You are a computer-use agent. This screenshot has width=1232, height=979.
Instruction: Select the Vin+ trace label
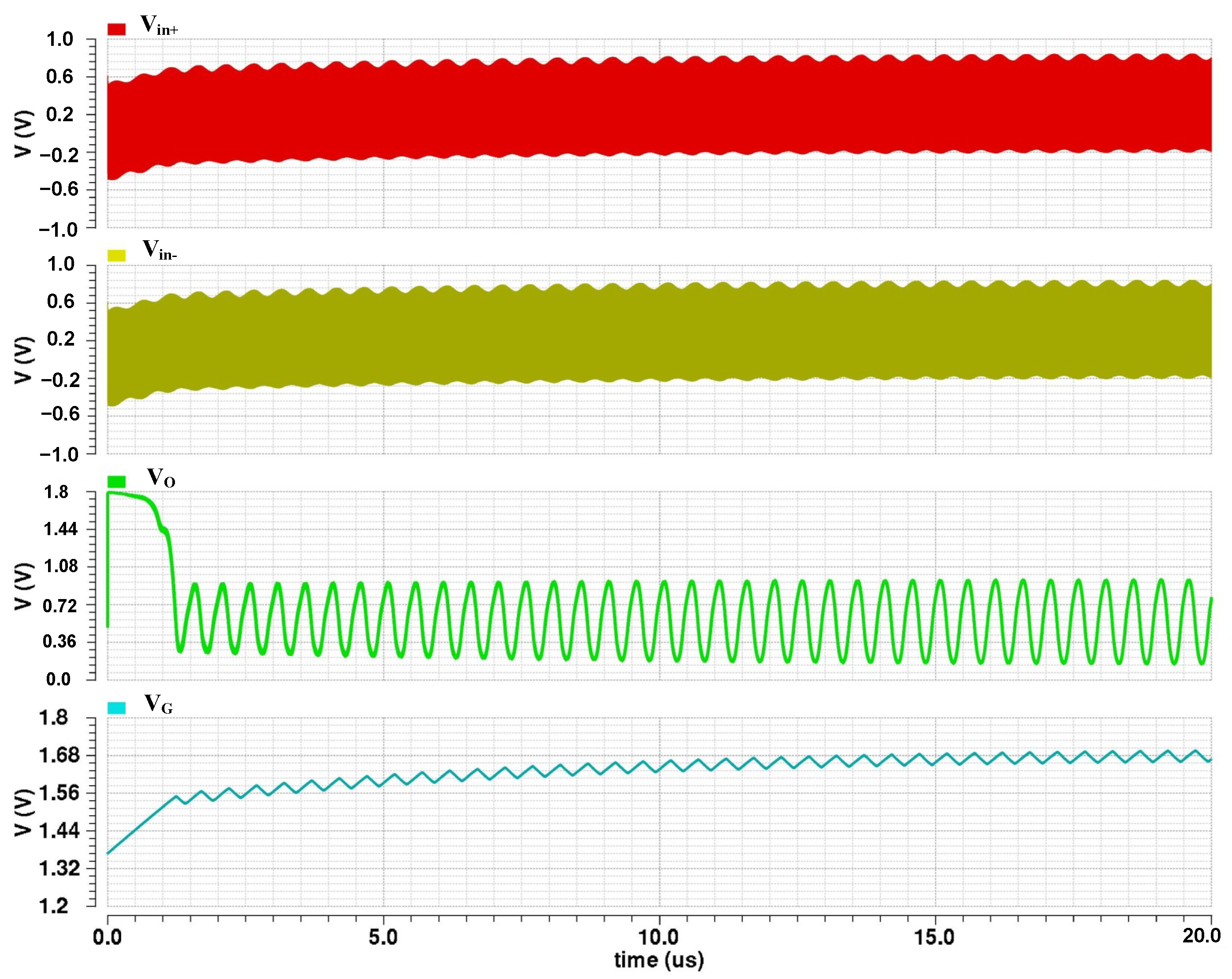(x=159, y=26)
